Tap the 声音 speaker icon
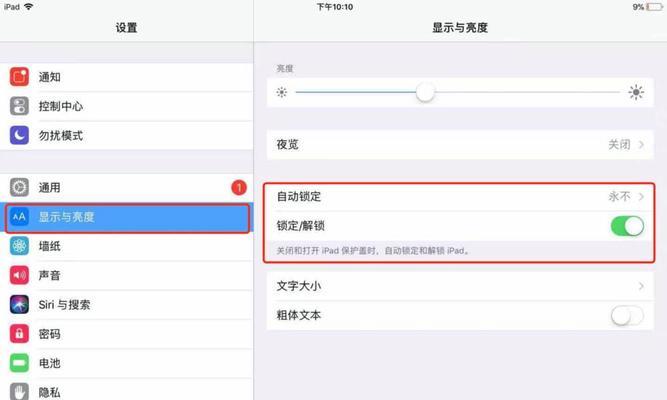667x400 pixels. [19, 275]
